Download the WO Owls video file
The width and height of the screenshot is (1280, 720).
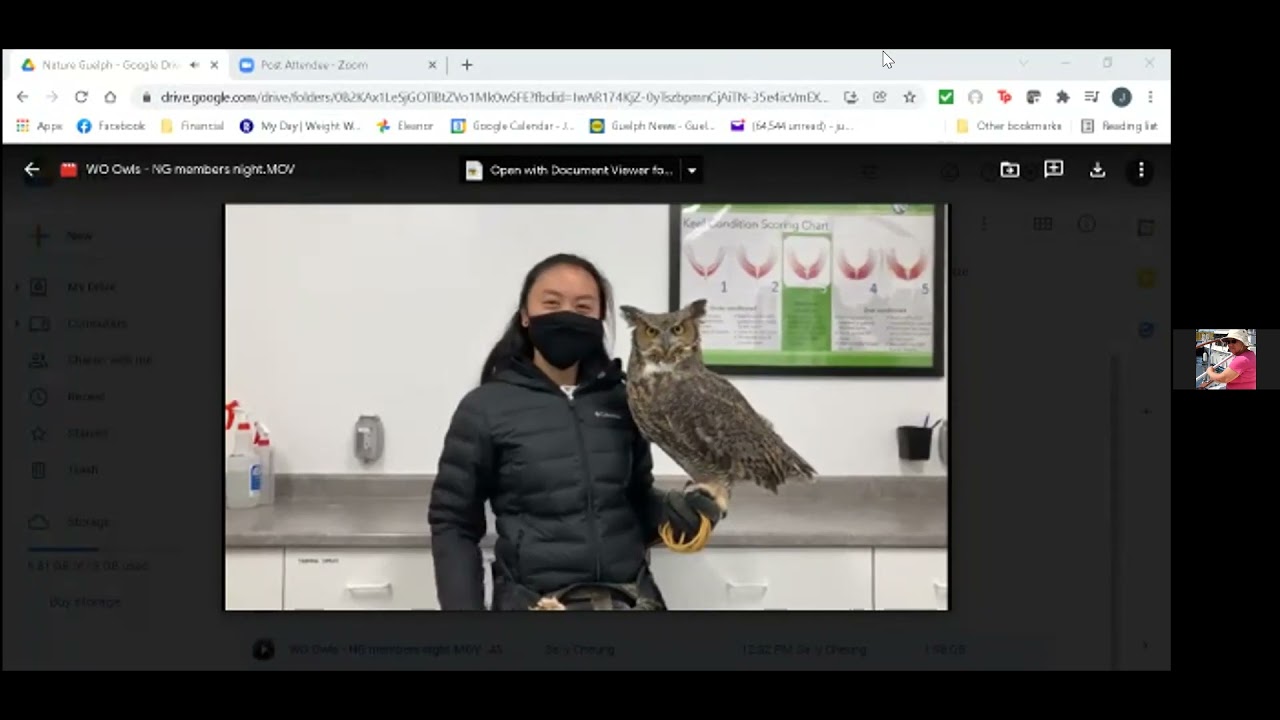point(1098,170)
